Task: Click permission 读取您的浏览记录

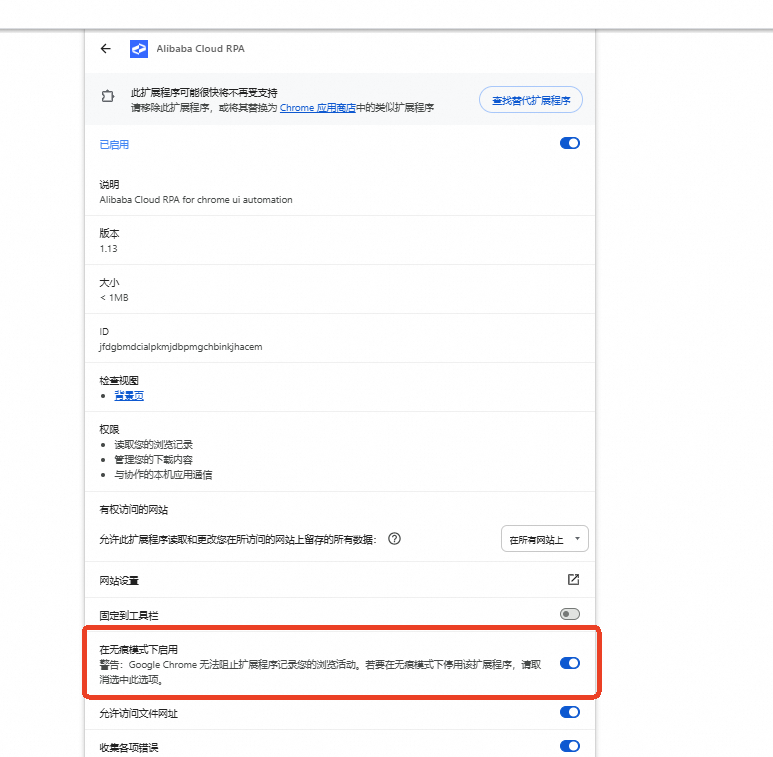Action: point(153,445)
